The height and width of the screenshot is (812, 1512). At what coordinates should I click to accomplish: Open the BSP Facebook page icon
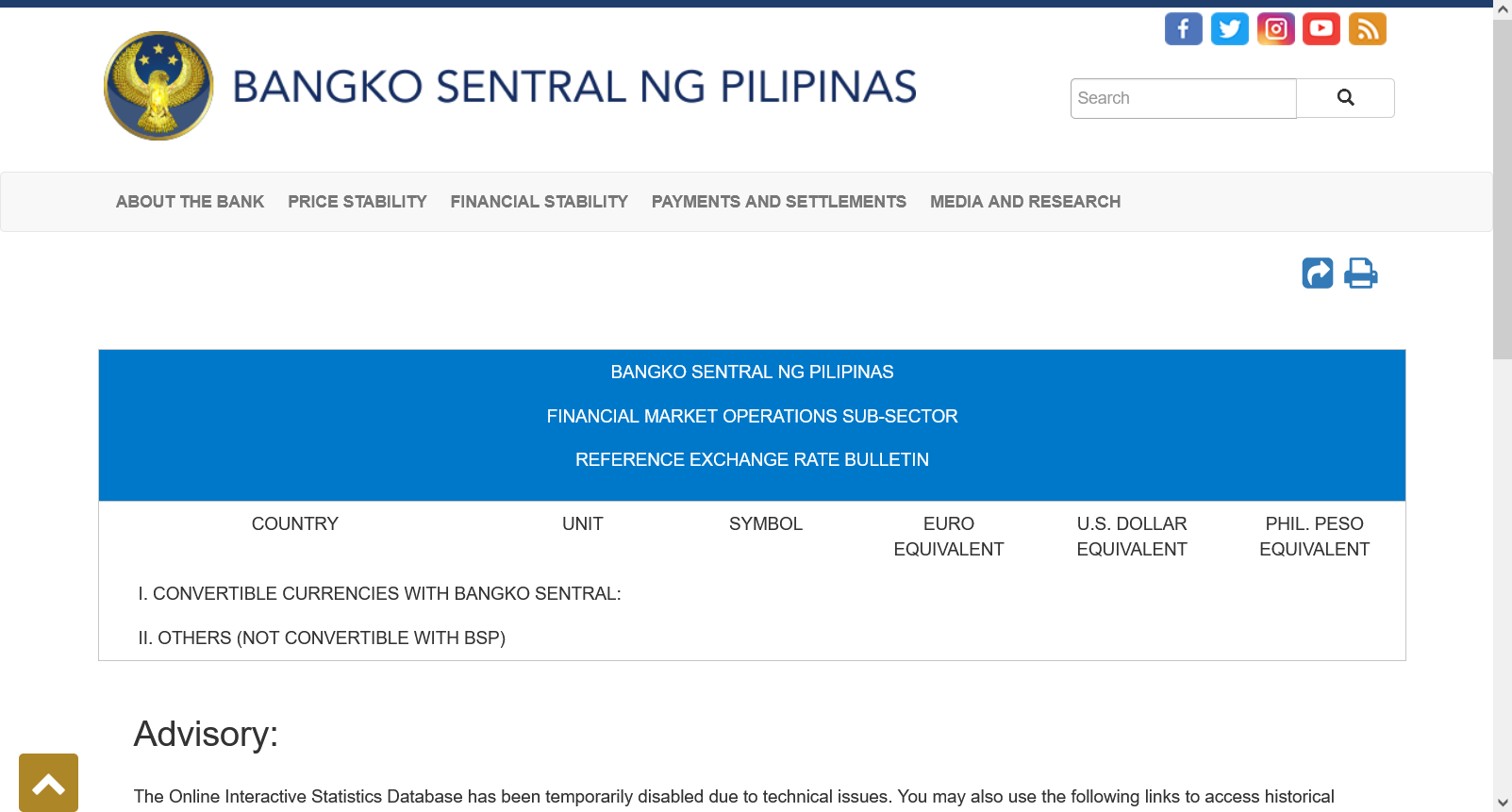tap(1183, 29)
